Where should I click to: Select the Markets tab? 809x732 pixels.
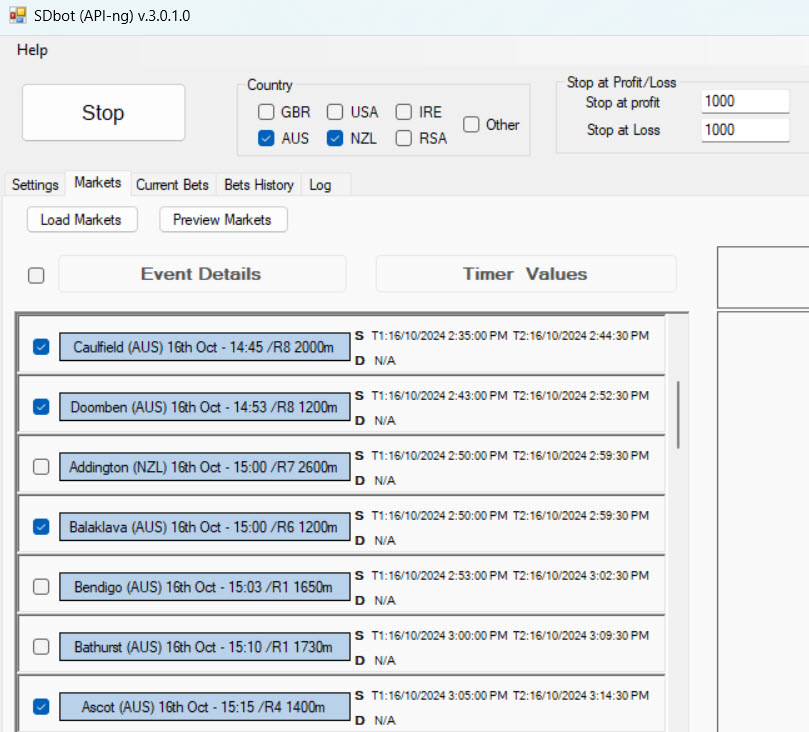coord(98,183)
